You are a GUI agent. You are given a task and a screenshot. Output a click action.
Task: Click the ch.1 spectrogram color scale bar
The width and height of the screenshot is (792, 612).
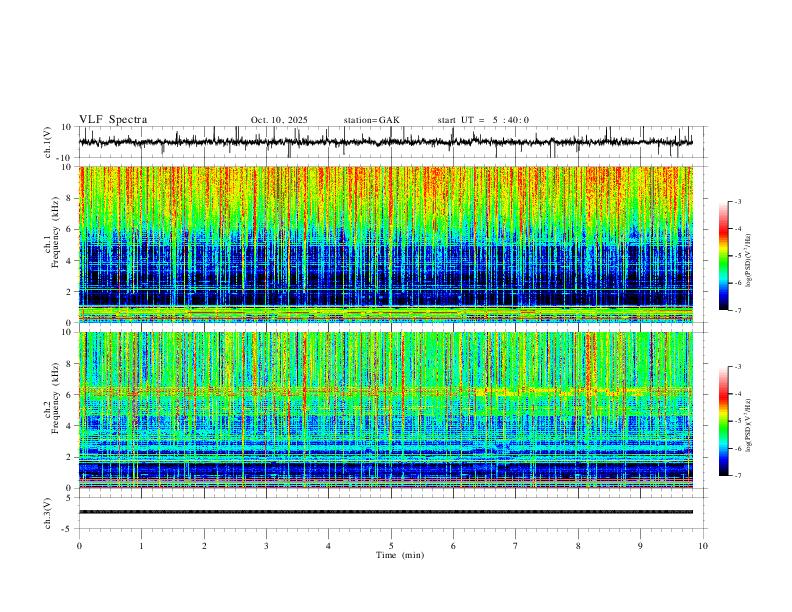tap(724, 255)
